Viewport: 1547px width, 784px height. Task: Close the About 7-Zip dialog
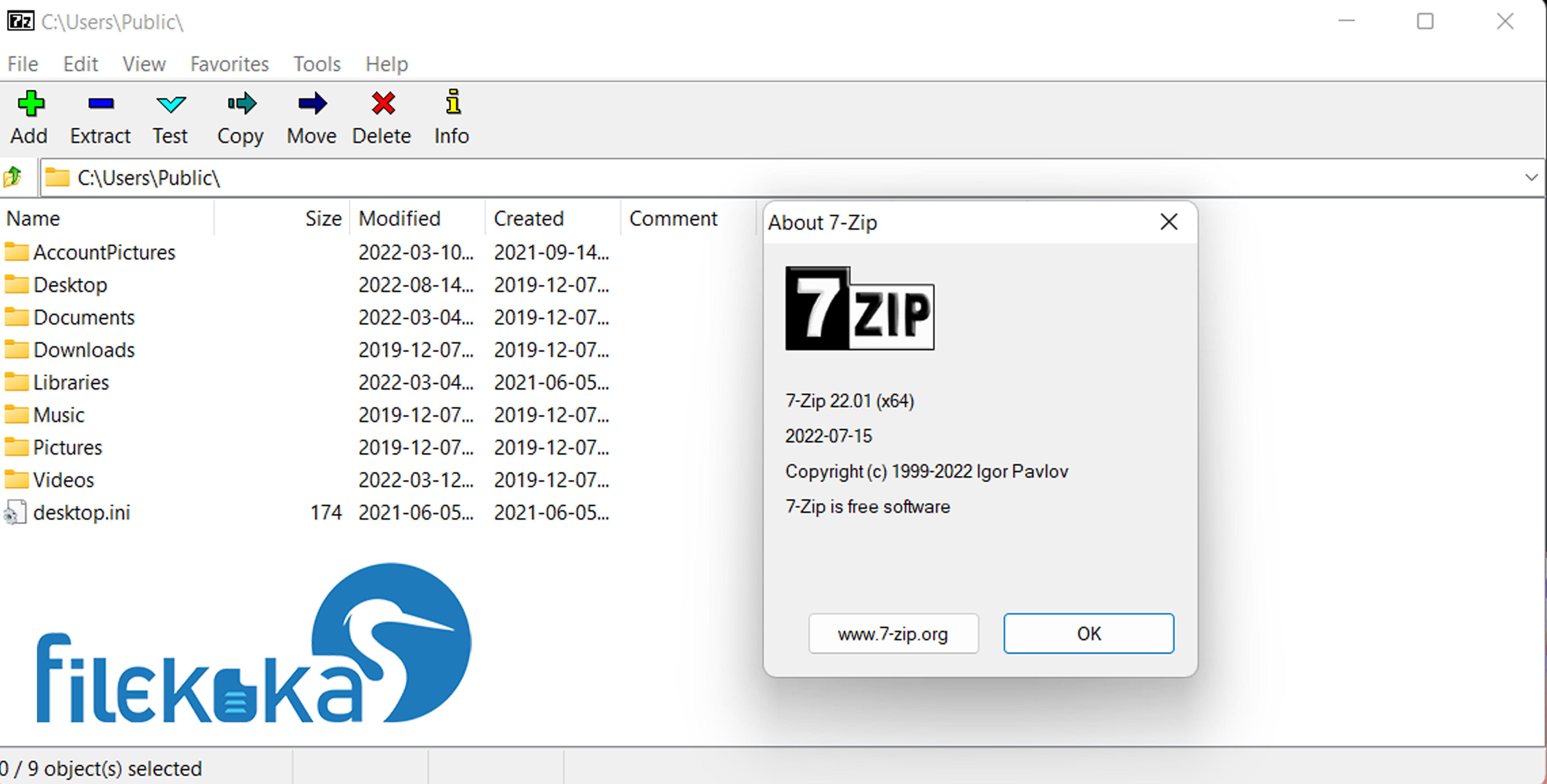pos(1168,222)
